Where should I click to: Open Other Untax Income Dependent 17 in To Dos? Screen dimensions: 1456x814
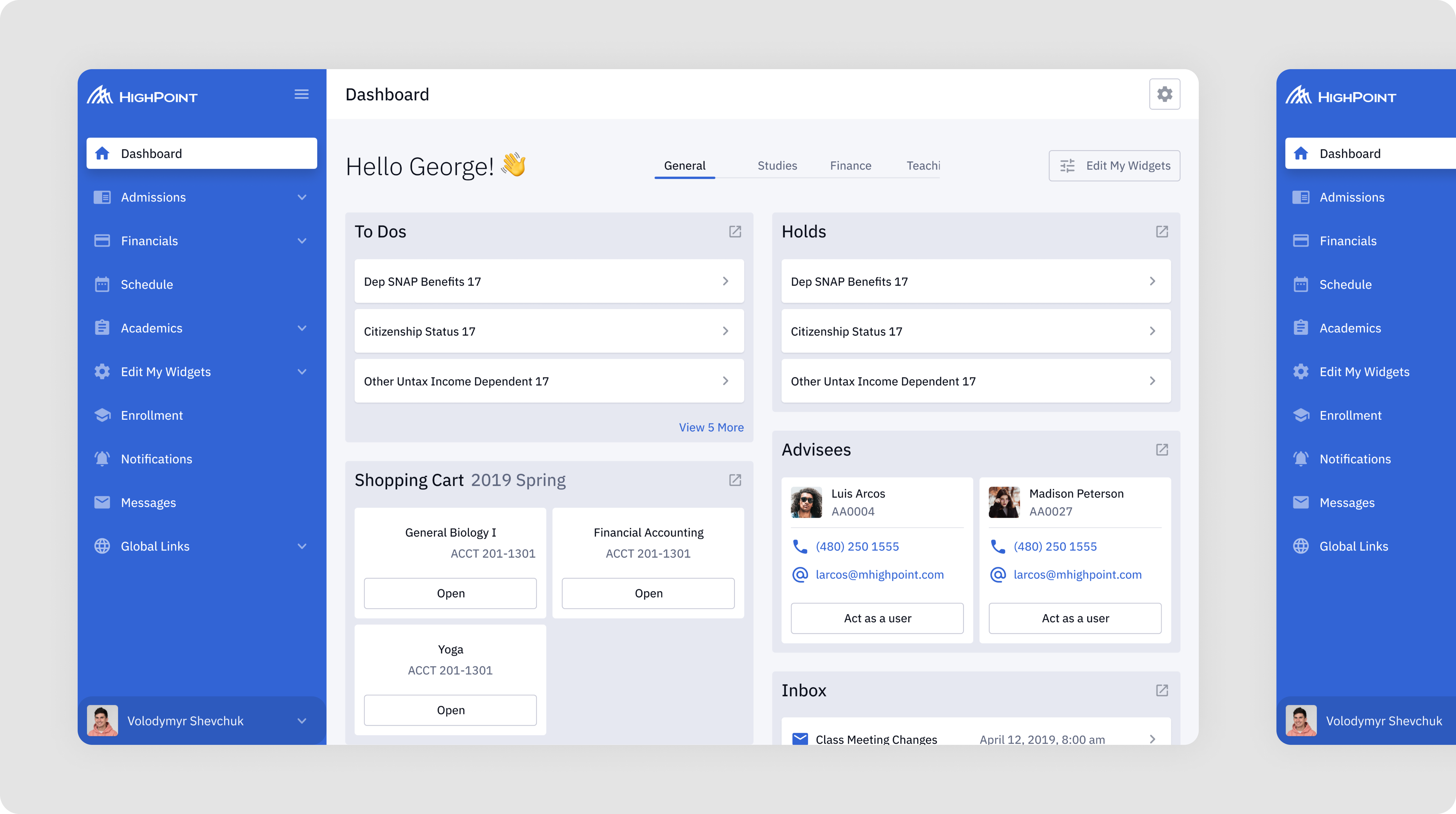pyautogui.click(x=549, y=381)
